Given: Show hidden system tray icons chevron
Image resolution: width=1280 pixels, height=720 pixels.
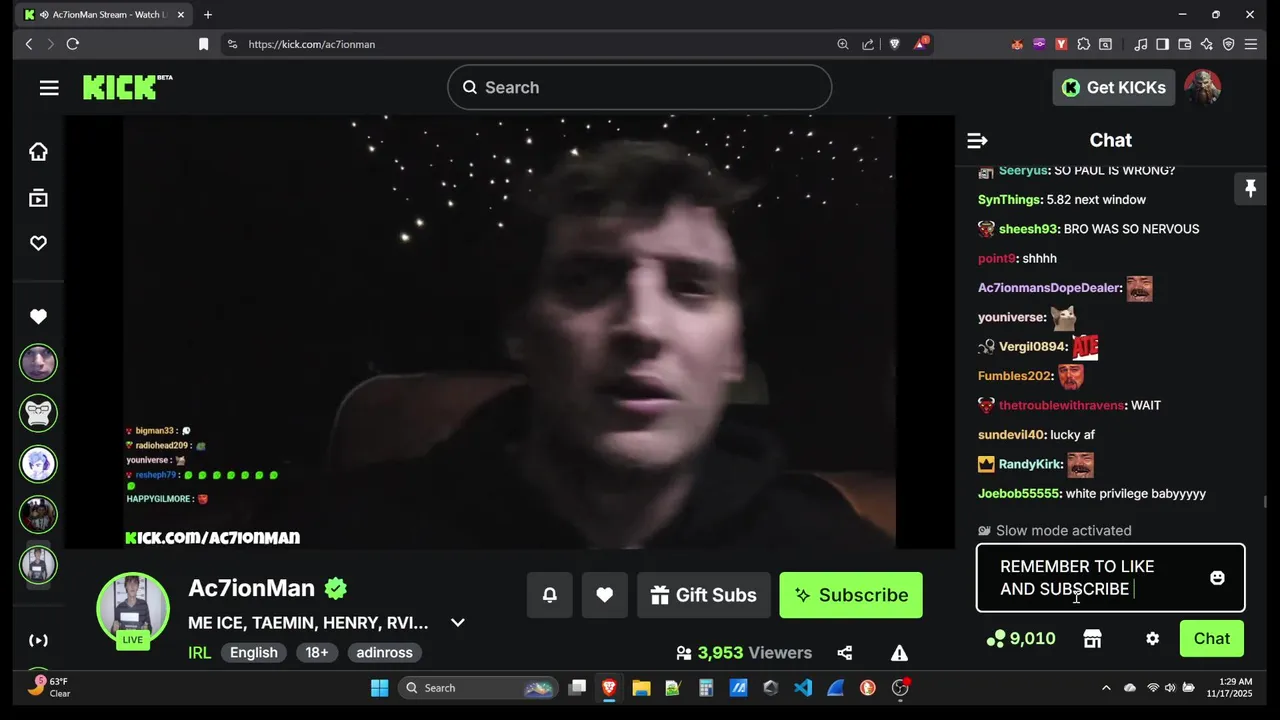Looking at the screenshot, I should tap(1106, 688).
